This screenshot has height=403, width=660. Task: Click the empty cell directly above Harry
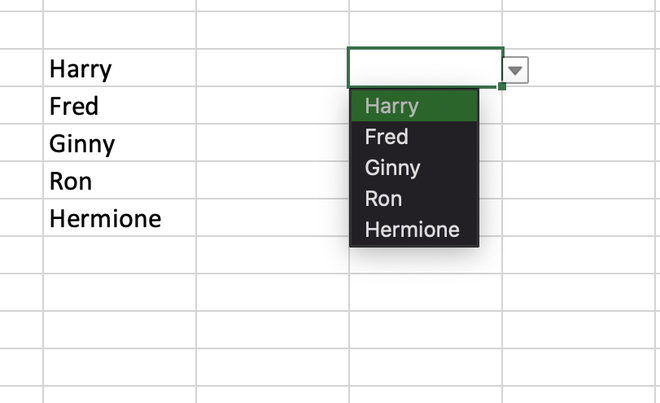click(119, 31)
